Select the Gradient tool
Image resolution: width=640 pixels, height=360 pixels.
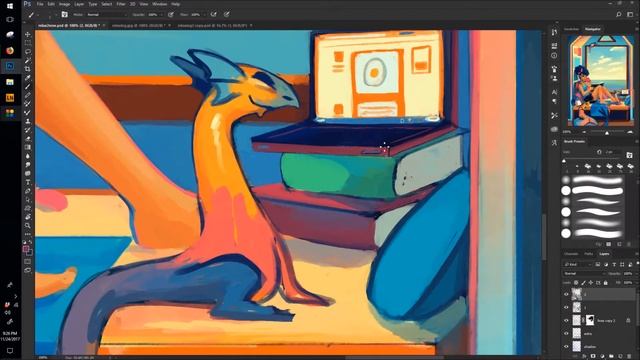(x=27, y=147)
